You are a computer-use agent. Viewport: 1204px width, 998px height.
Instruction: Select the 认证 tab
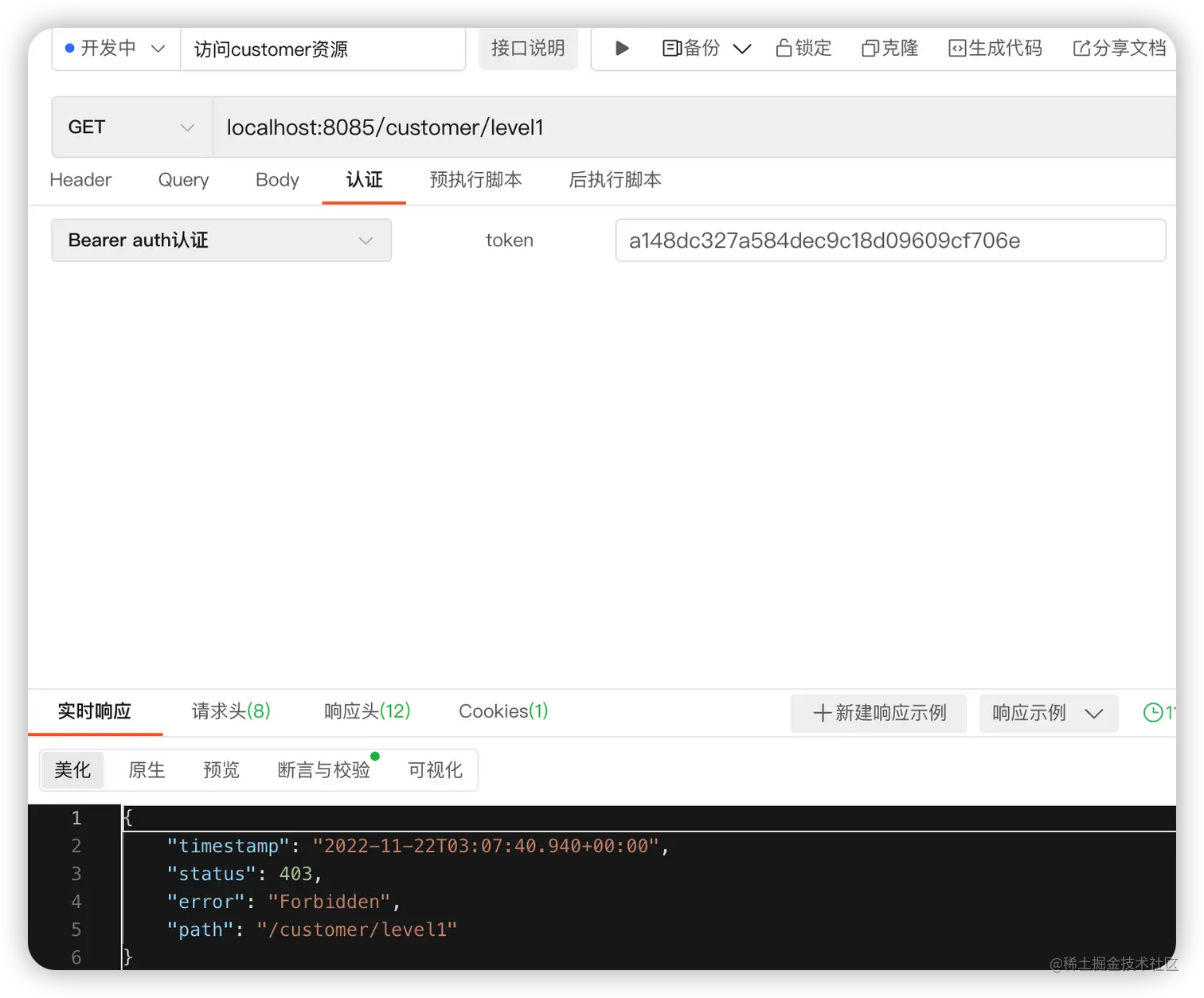pyautogui.click(x=364, y=180)
